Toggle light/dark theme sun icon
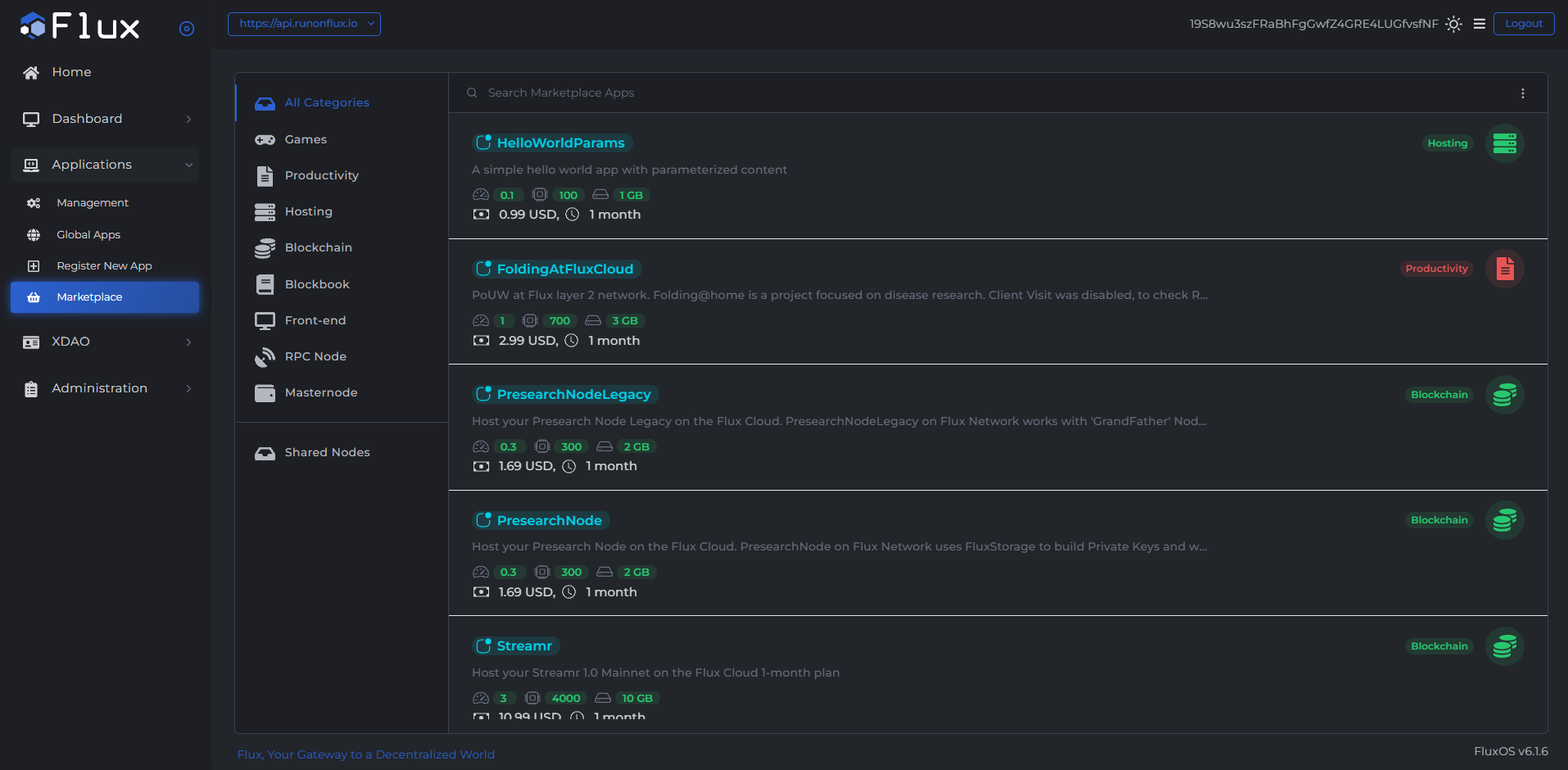 [x=1453, y=24]
